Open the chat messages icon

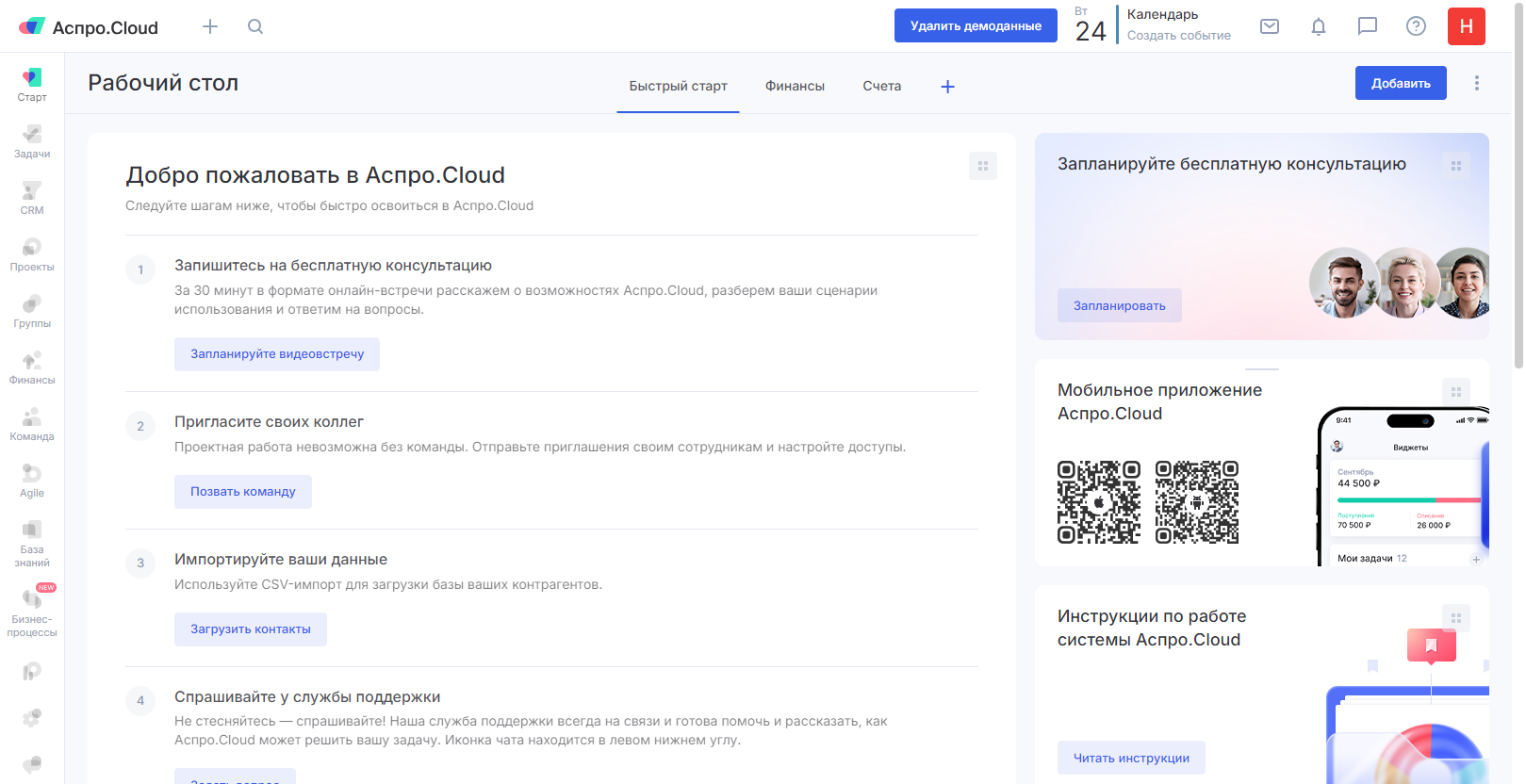coord(1368,26)
